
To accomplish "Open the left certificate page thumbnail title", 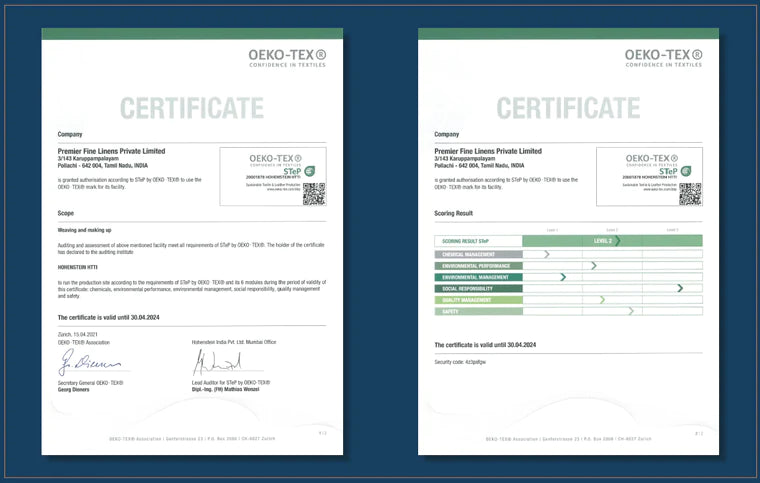I will (x=191, y=107).
